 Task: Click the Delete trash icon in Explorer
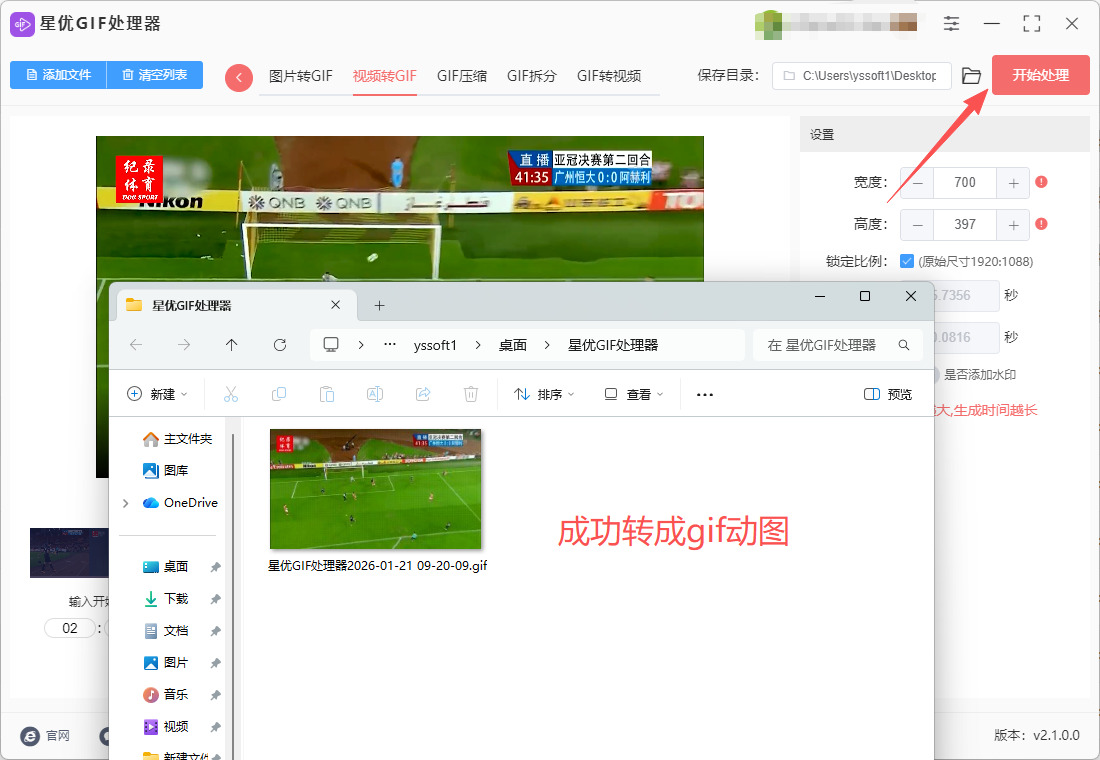[471, 394]
